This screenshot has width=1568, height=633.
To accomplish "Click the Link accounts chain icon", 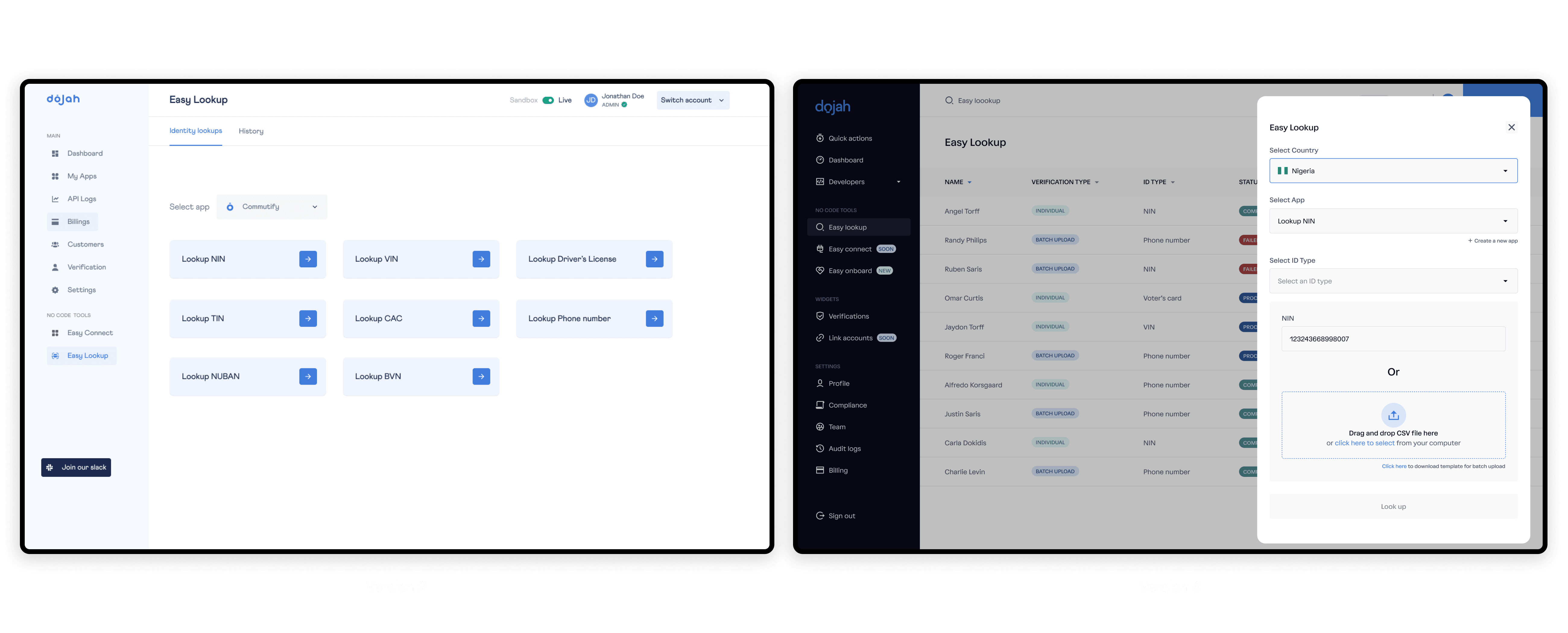I will (x=820, y=338).
